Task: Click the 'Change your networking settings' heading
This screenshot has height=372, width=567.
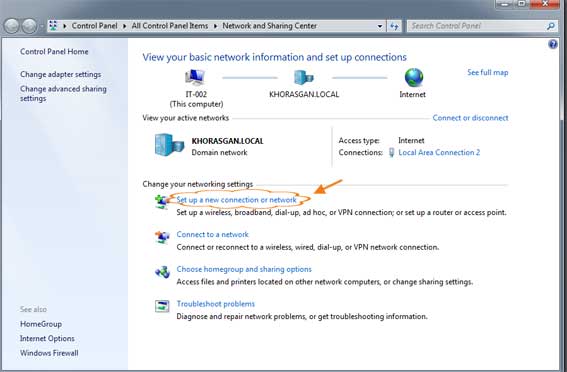Action: tap(197, 184)
